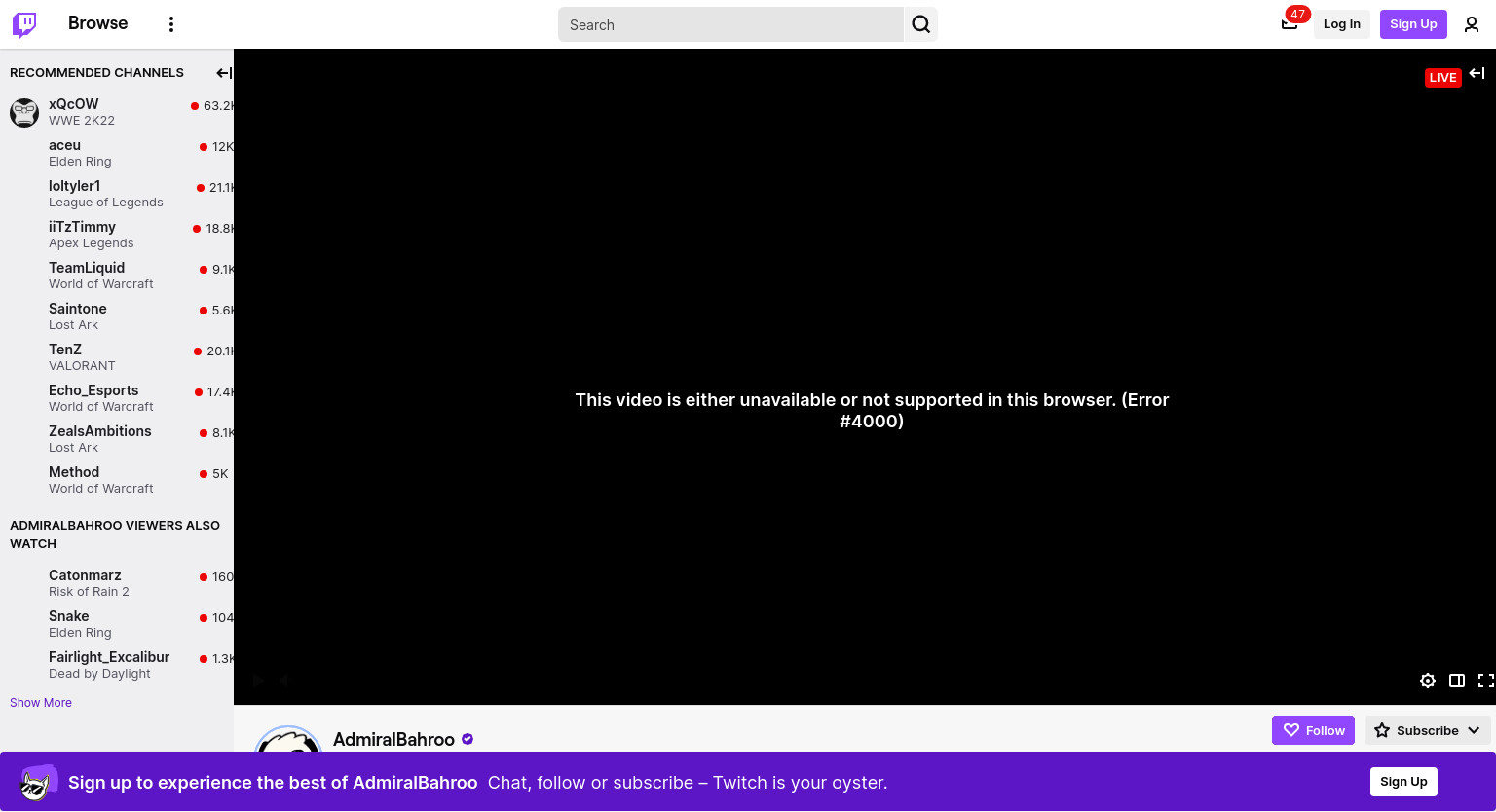1496x812 pixels.
Task: Collapse the chat panel arrow beside LIVE
Action: pos(1477,73)
